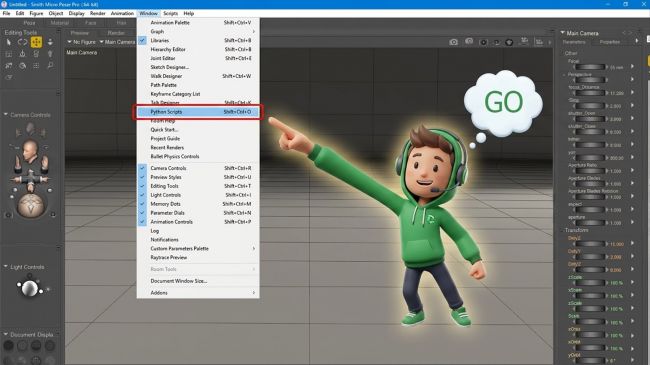Click the Focal parameter dial
The width and height of the screenshot is (650, 365).
coord(590,67)
